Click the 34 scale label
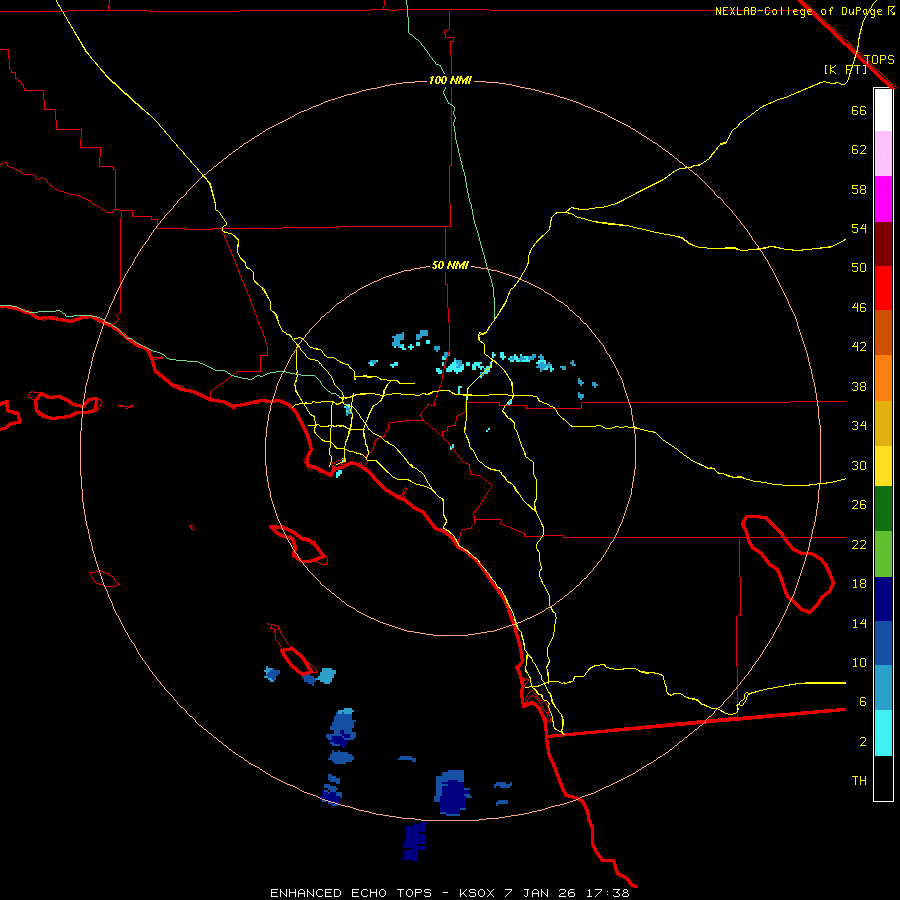This screenshot has width=900, height=900. click(x=859, y=426)
